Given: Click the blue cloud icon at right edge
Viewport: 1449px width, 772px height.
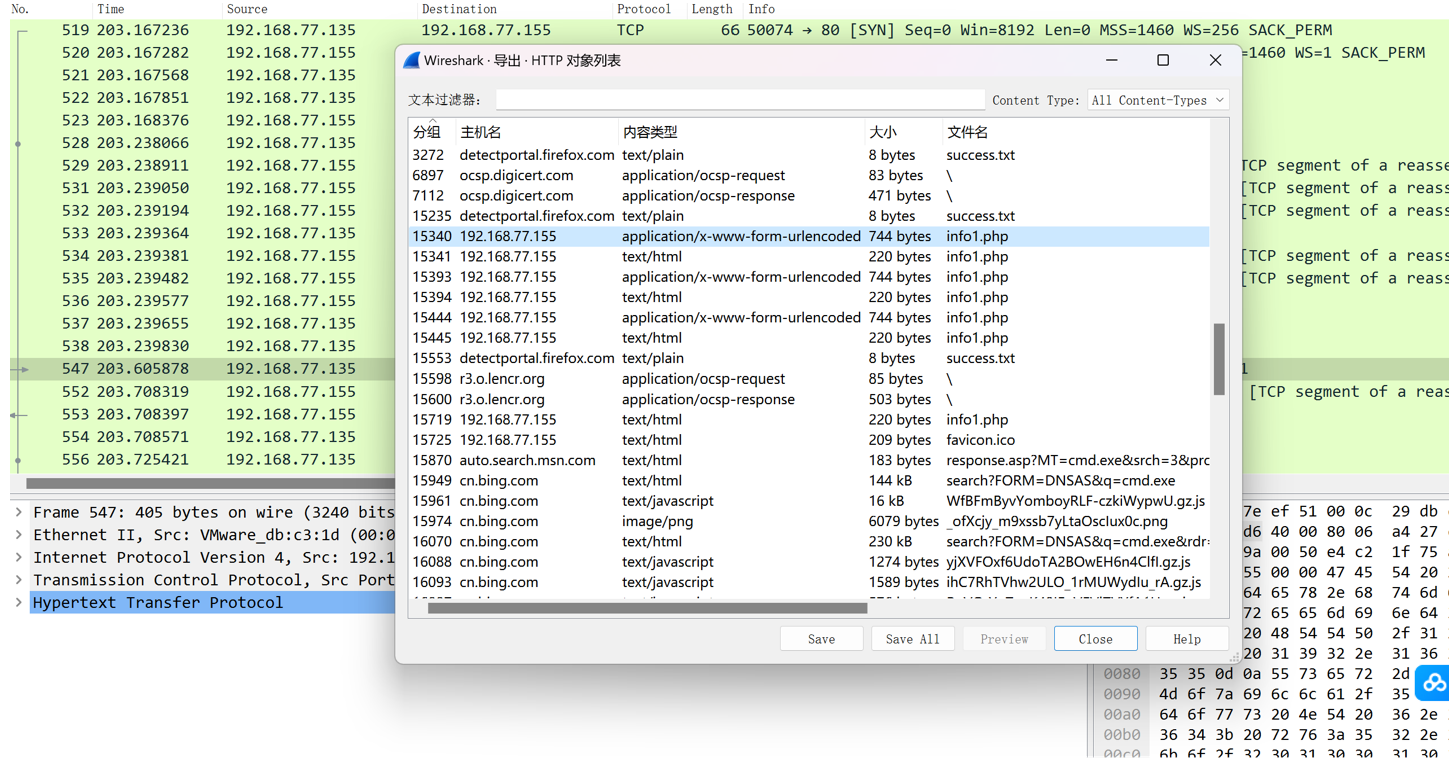Looking at the screenshot, I should [1434, 683].
